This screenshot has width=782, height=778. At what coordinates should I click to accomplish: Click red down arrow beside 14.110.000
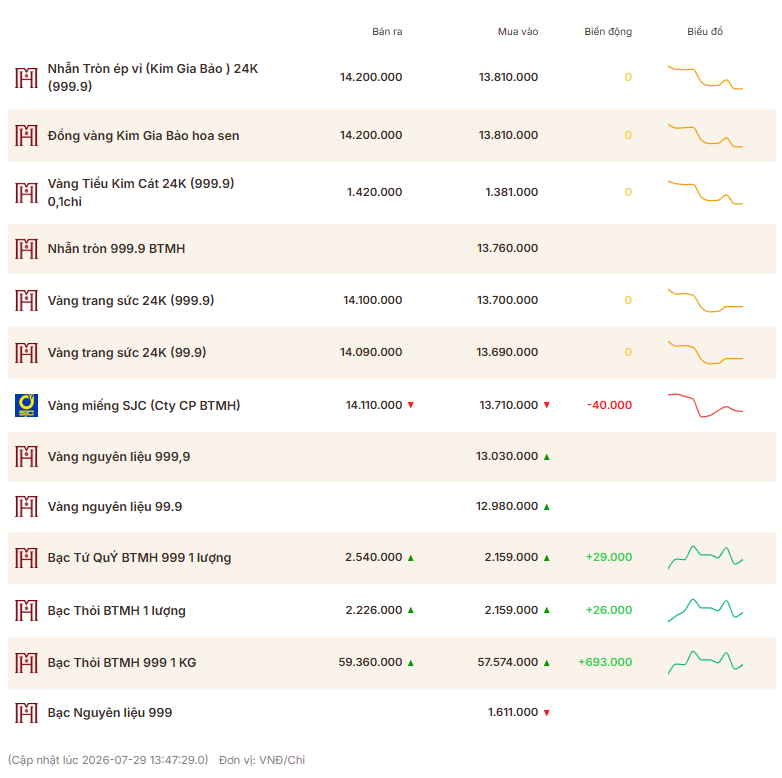[x=411, y=405]
